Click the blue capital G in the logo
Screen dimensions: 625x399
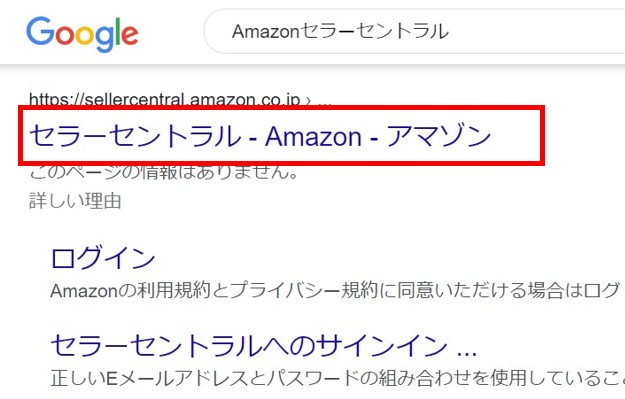pyautogui.click(x=40, y=31)
